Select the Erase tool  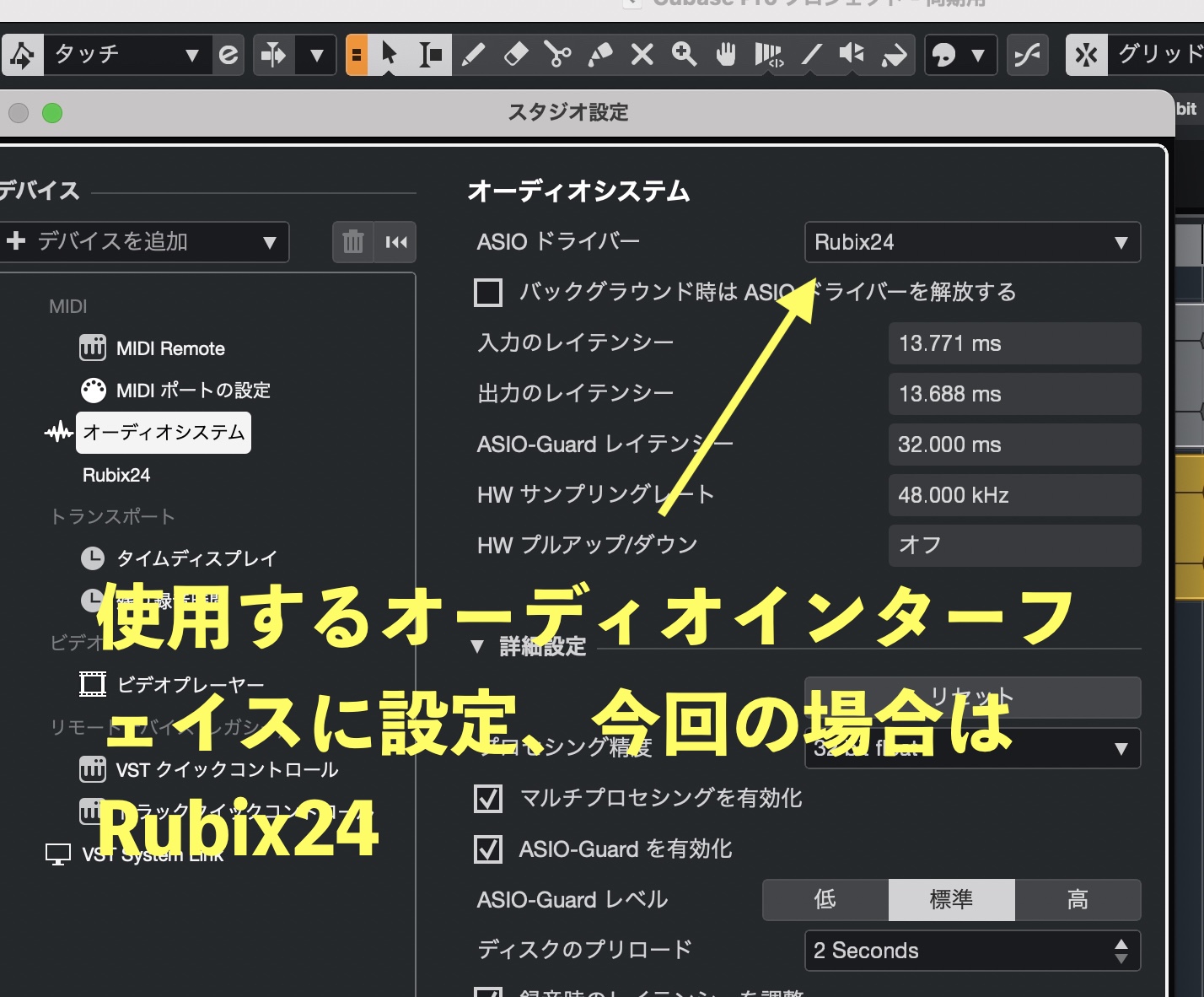click(515, 55)
